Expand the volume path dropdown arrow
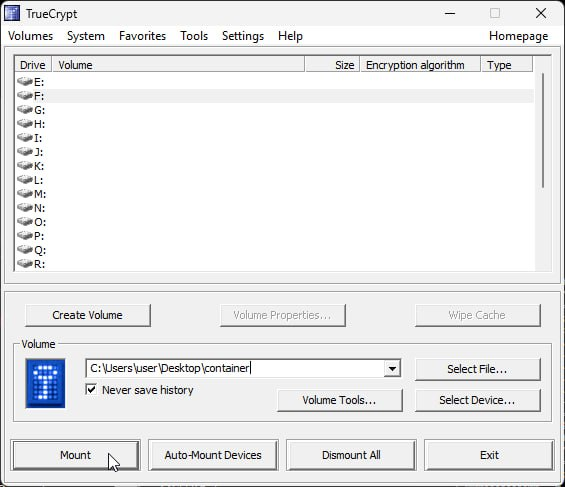Screen dimensions: 565x487 [x=392, y=368]
